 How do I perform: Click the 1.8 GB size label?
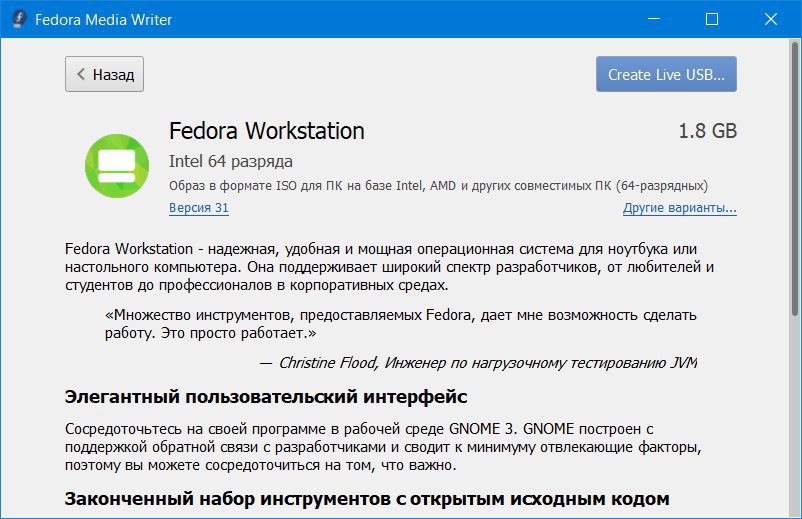tap(707, 131)
